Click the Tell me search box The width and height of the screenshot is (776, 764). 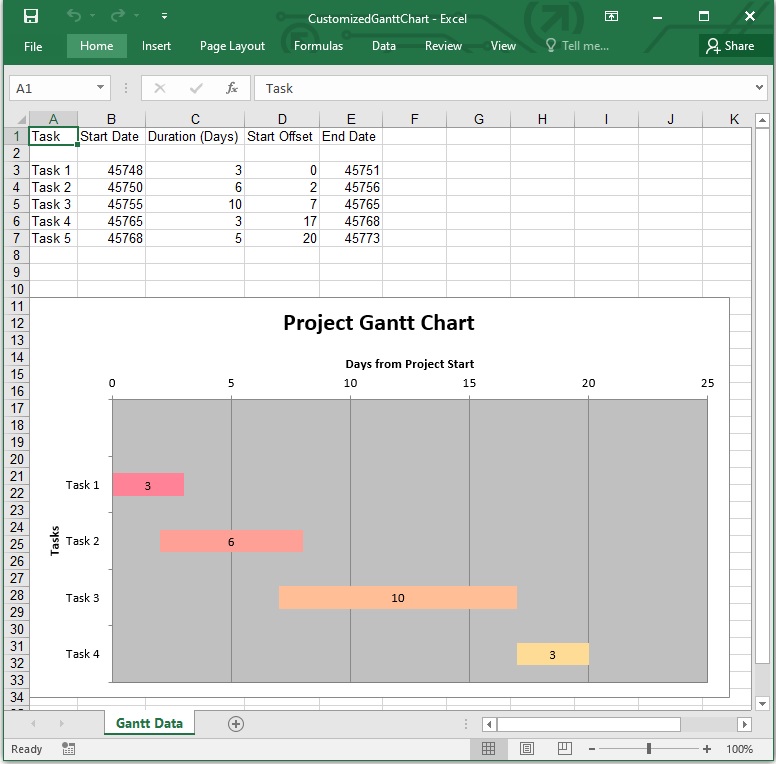[x=578, y=46]
